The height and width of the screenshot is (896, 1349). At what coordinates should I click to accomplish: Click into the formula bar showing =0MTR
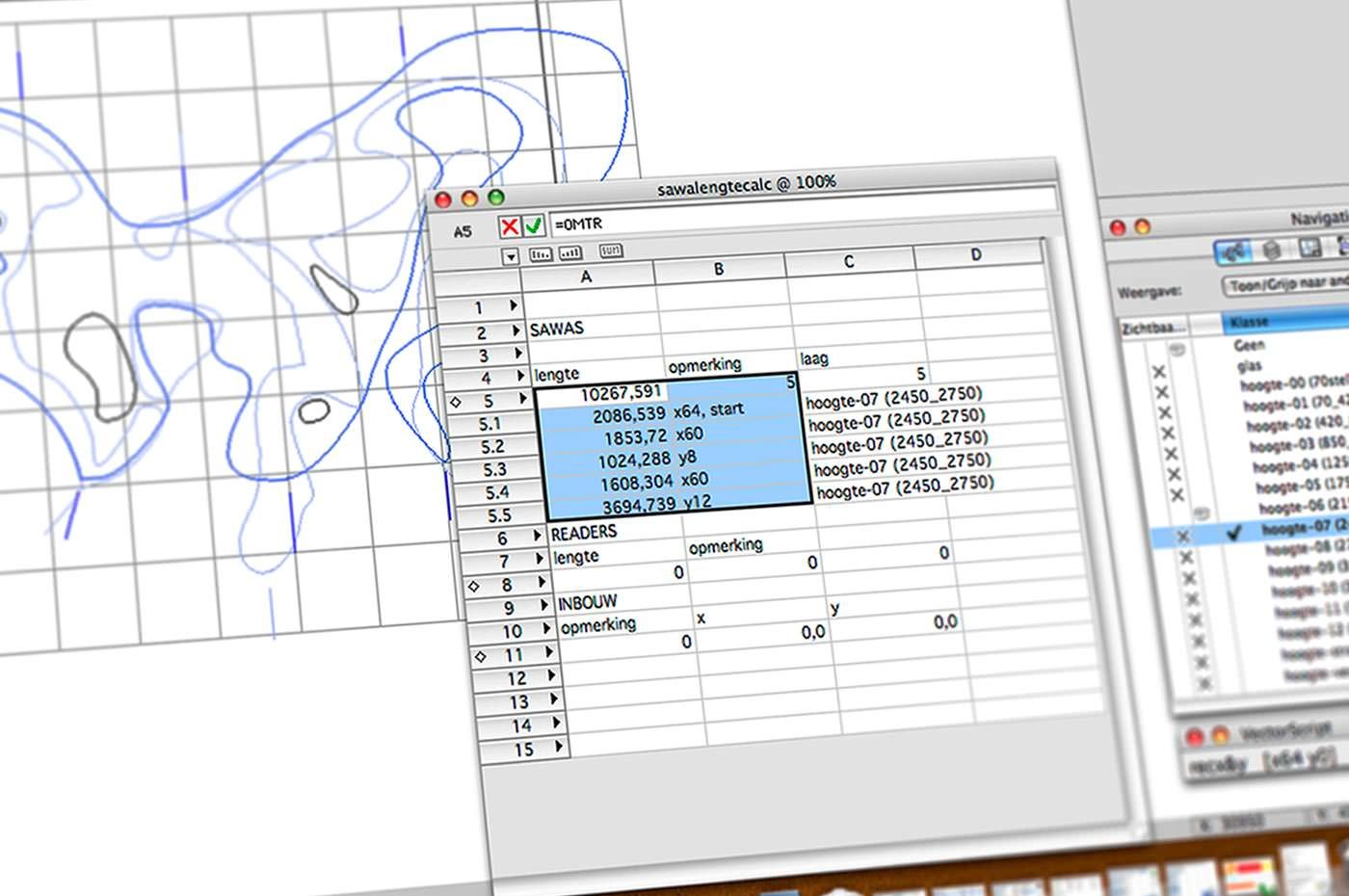click(802, 212)
